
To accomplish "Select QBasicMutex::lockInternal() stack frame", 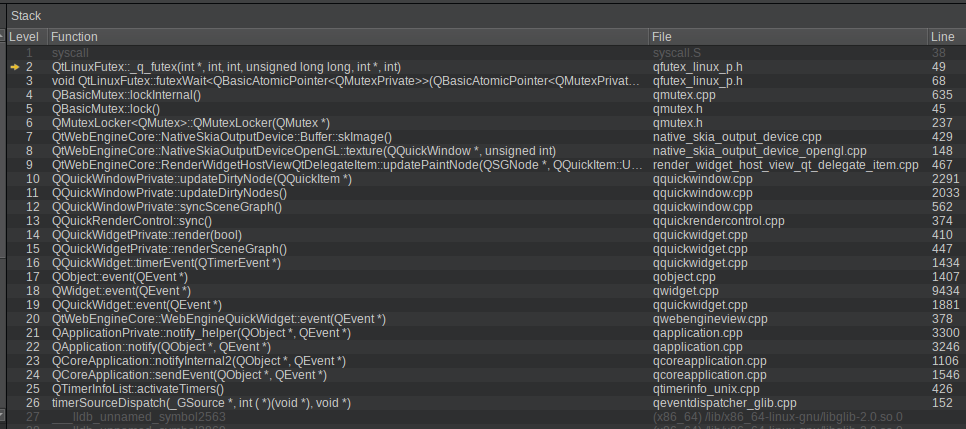I will pyautogui.click(x=126, y=95).
